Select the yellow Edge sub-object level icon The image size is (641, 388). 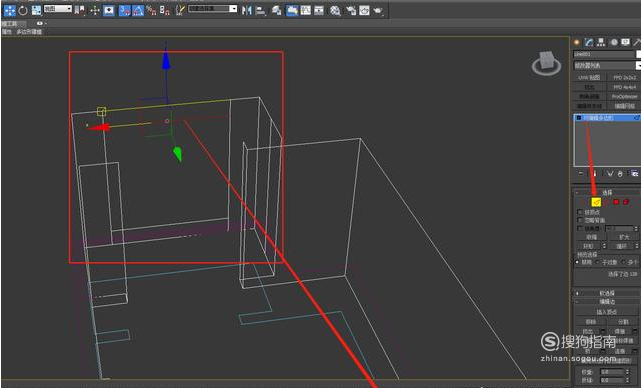(596, 202)
